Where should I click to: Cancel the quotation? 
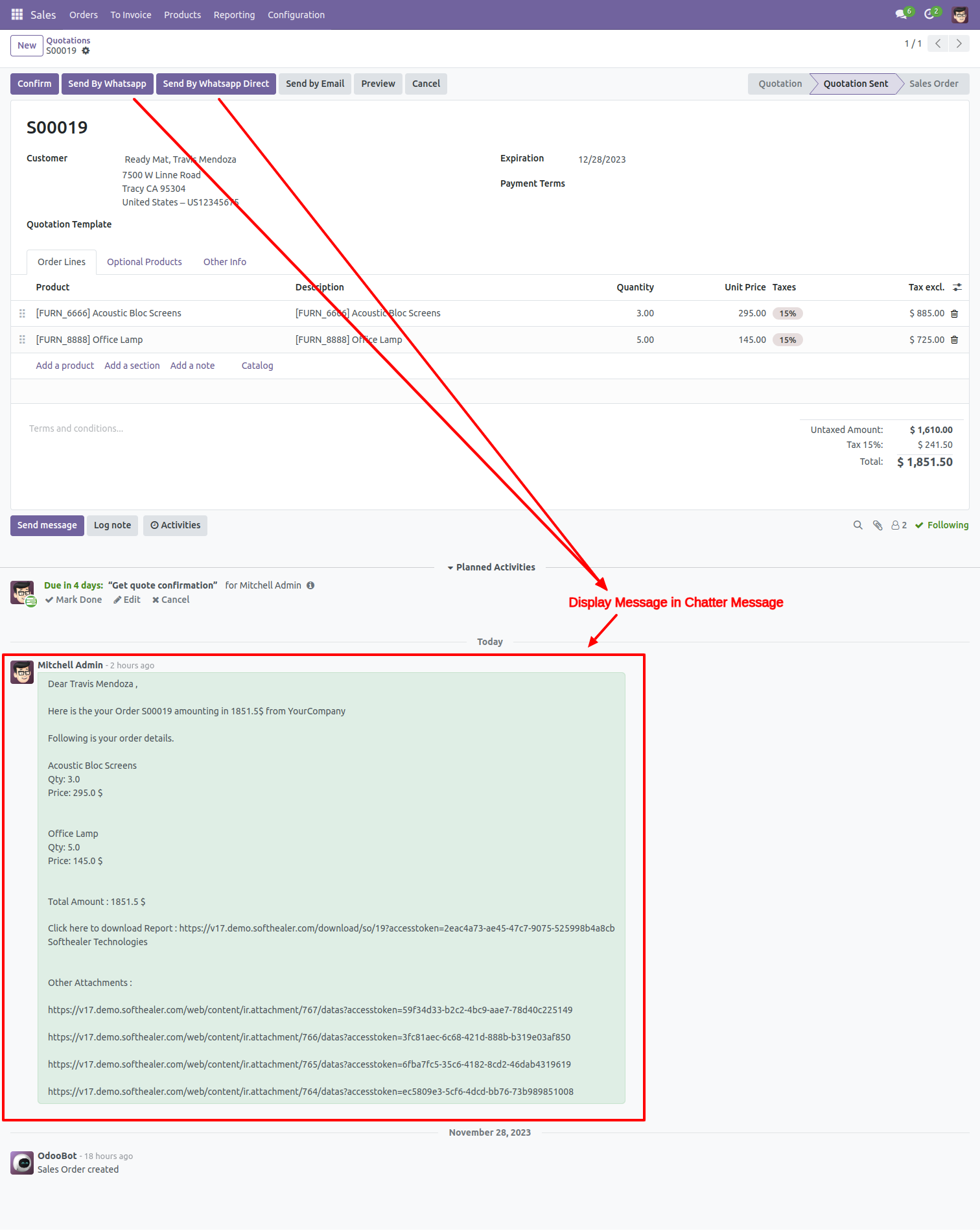(x=426, y=84)
